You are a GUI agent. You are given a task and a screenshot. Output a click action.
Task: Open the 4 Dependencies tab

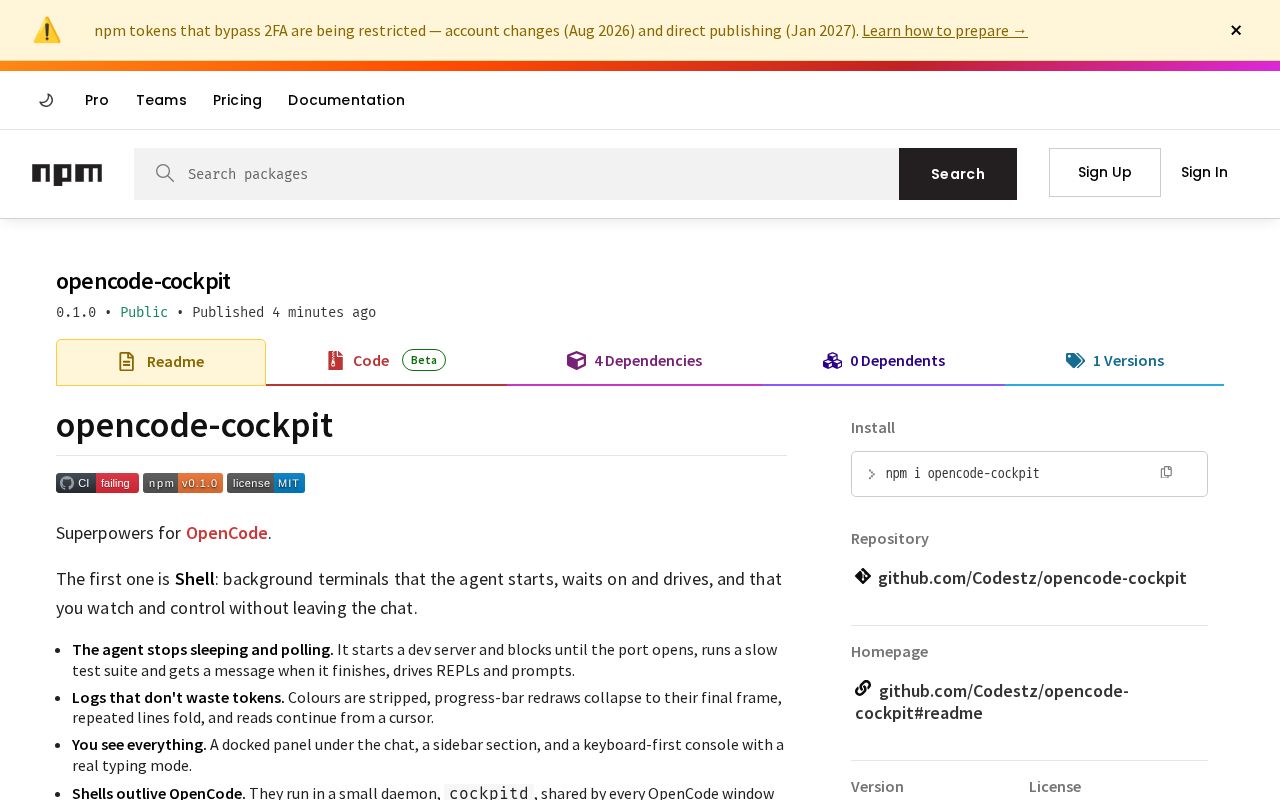(x=634, y=361)
